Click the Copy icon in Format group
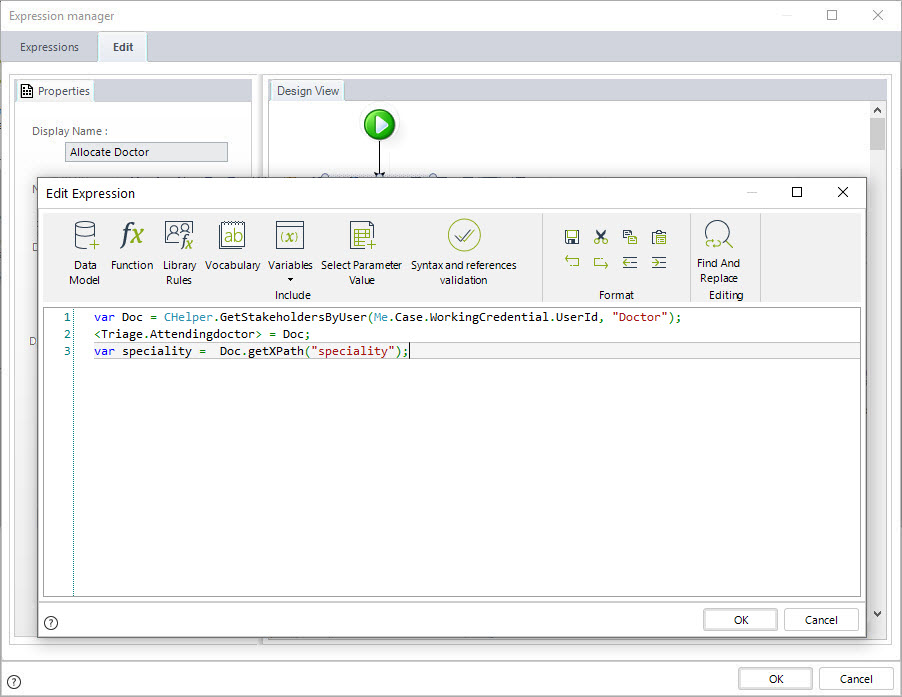 coord(630,237)
